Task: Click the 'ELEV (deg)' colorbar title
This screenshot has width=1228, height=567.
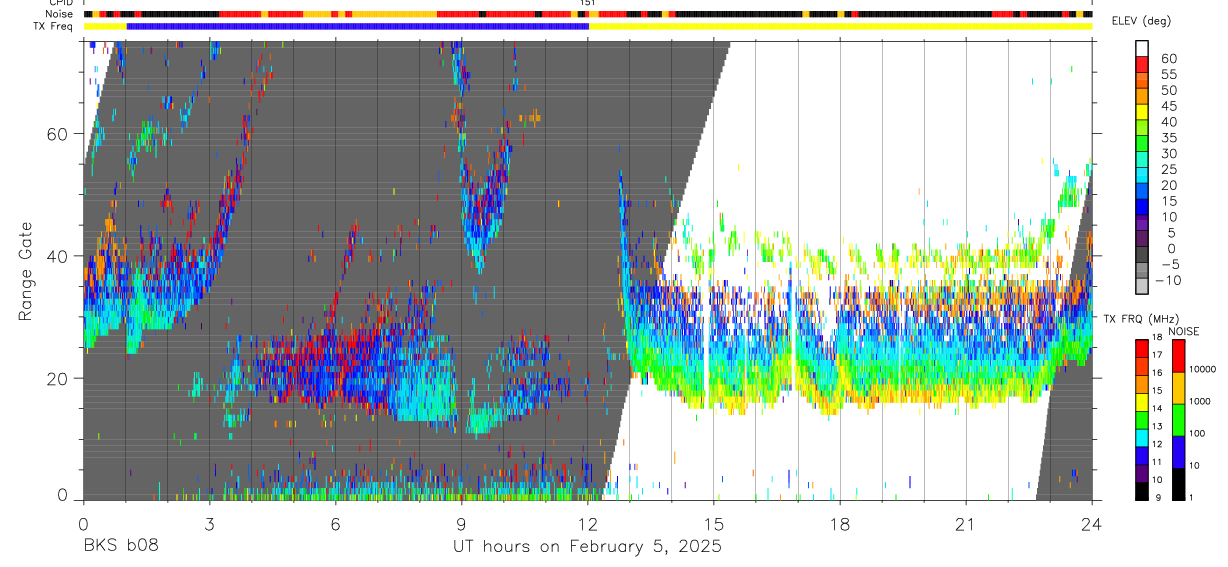Action: click(x=1143, y=21)
